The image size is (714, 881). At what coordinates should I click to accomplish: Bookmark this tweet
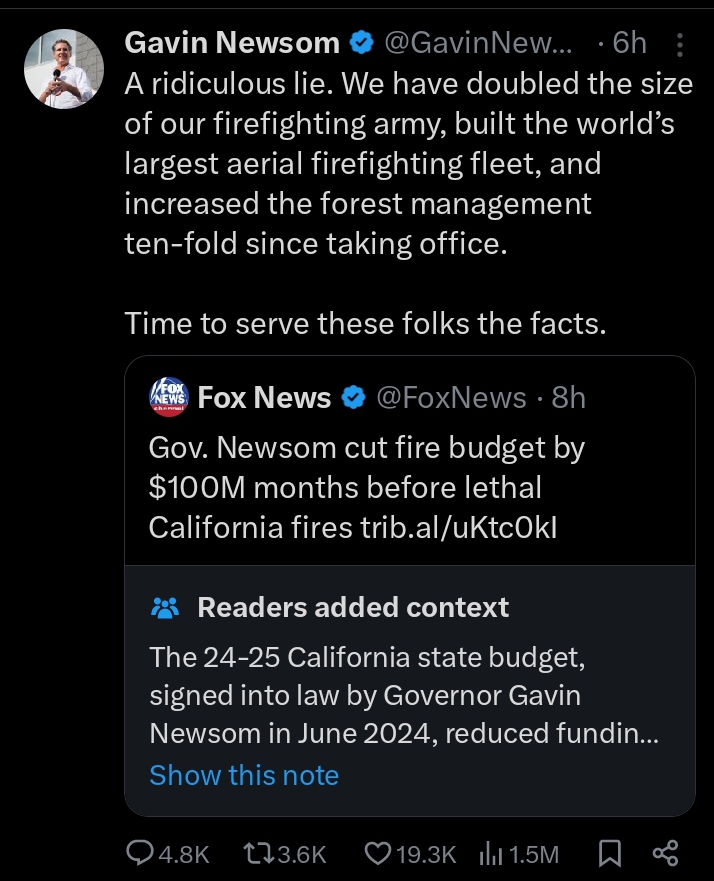tap(608, 852)
